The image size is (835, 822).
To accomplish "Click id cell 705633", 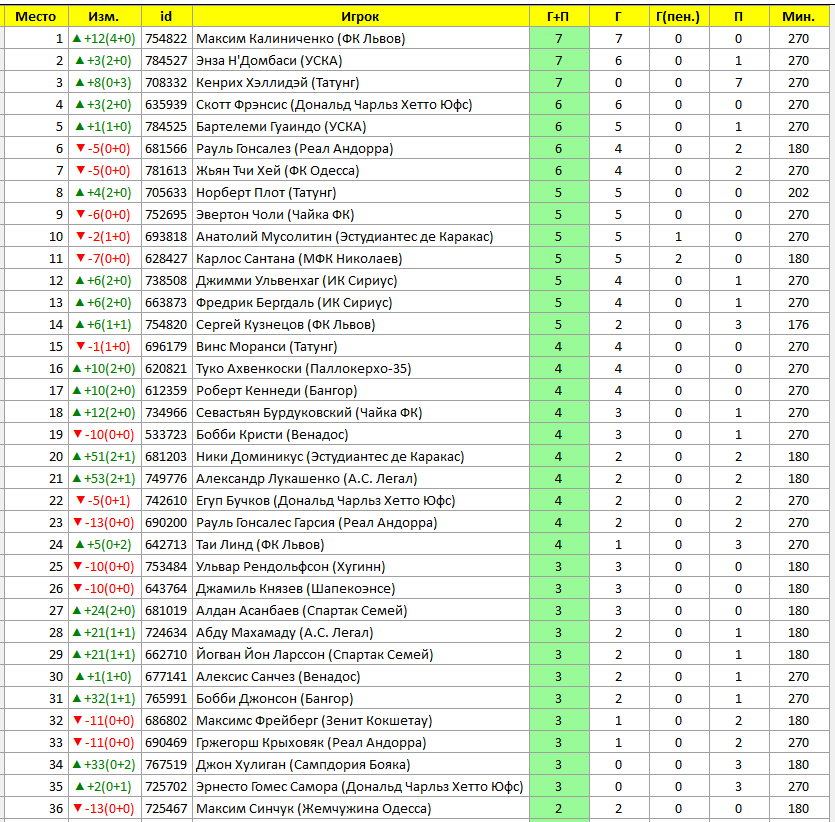I will coord(166,193).
